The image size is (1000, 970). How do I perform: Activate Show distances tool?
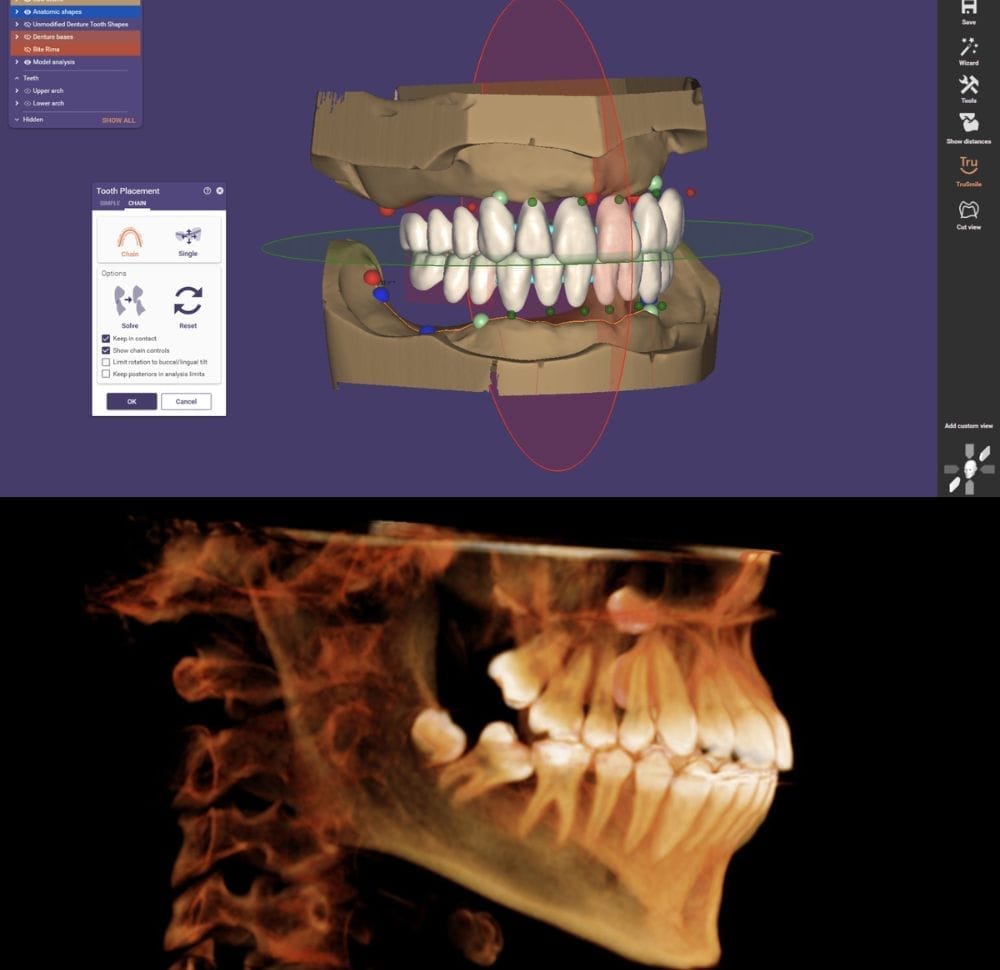point(967,127)
